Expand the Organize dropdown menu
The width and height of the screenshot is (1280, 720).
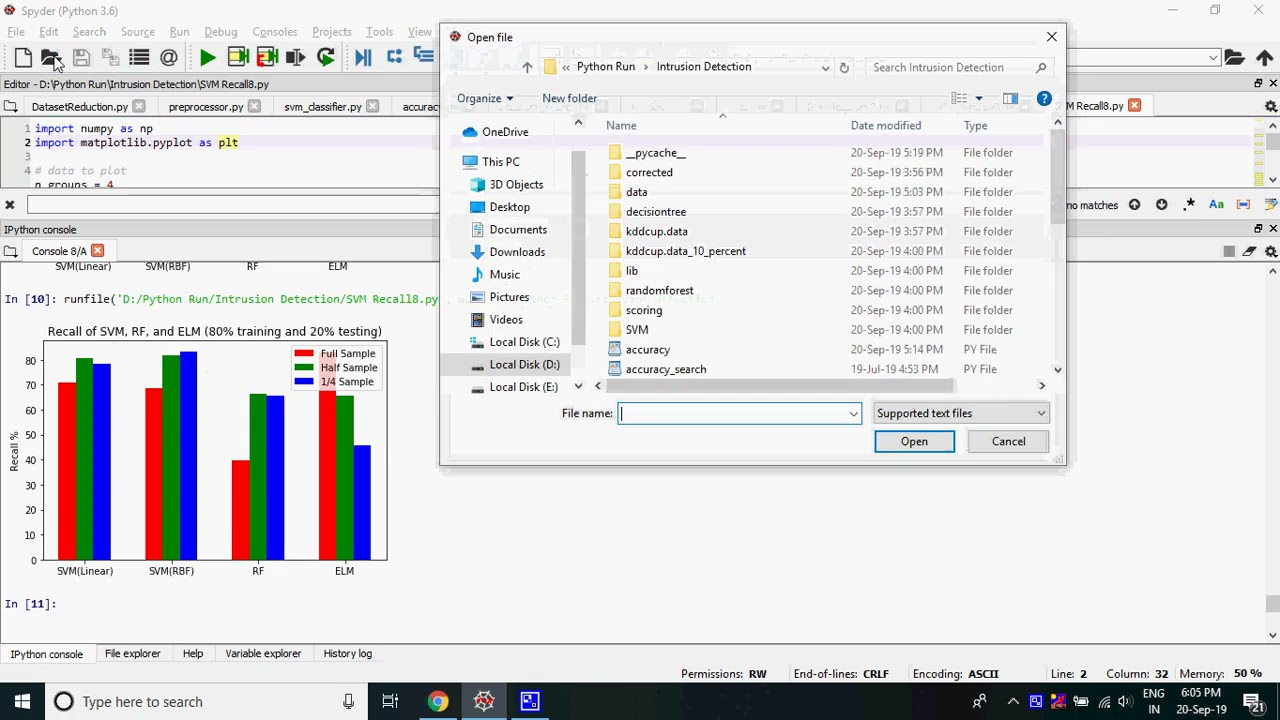click(x=485, y=98)
